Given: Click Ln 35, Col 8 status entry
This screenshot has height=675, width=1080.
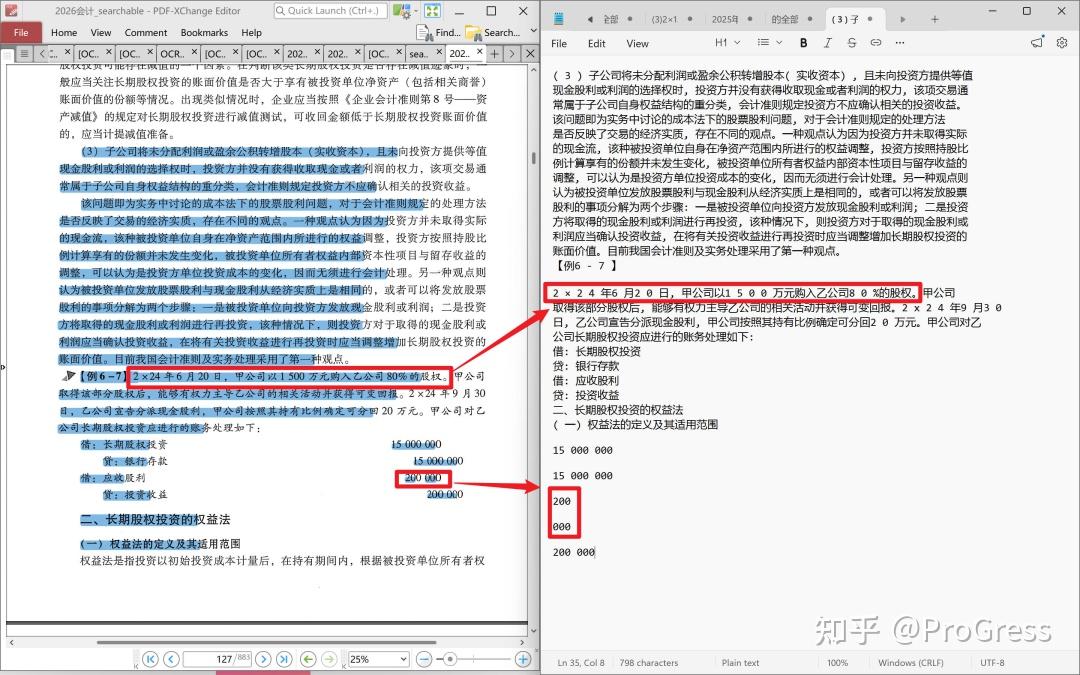Looking at the screenshot, I should 581,663.
